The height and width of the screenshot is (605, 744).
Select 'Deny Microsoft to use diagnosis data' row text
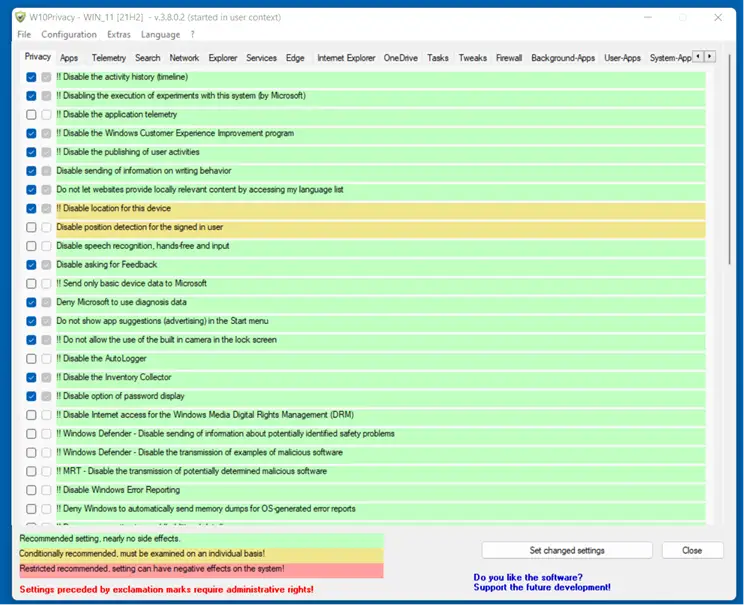click(121, 302)
